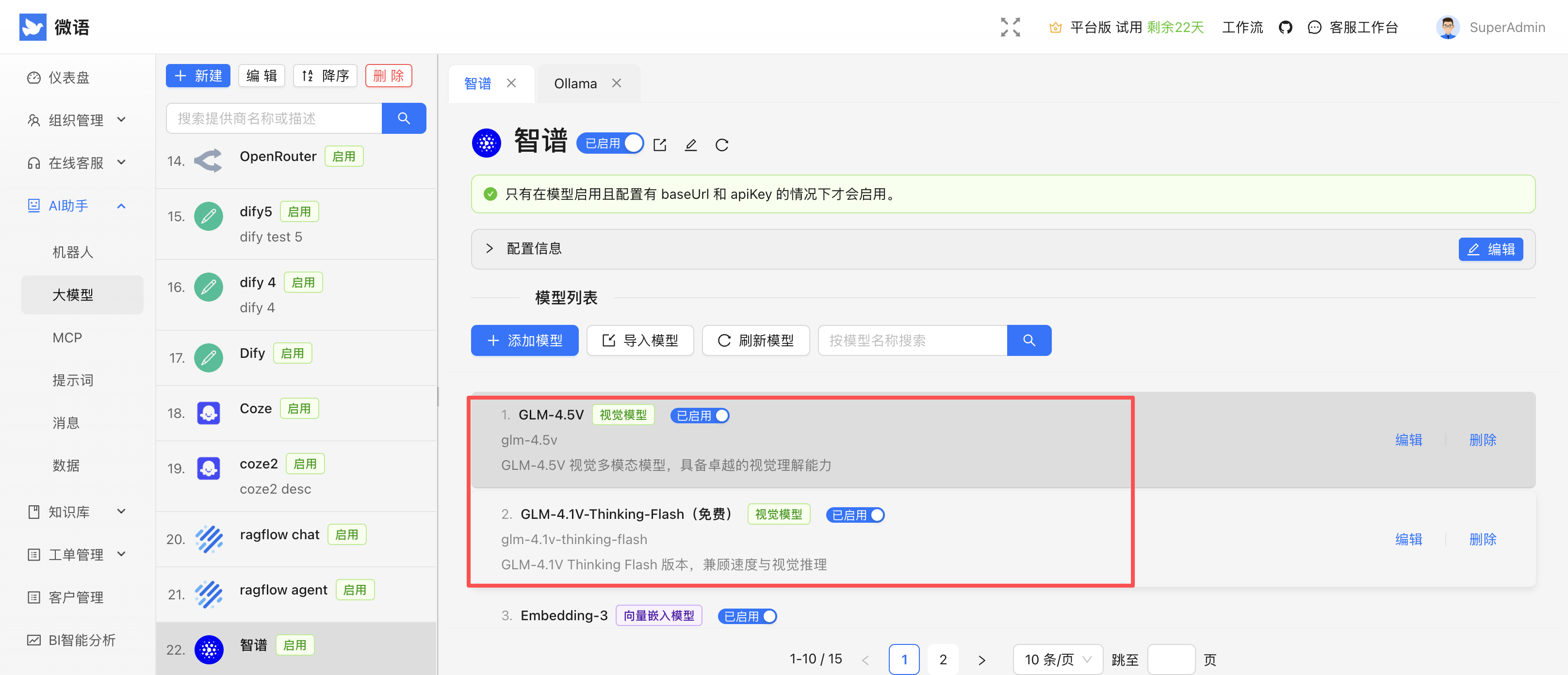
Task: Open the GitHub icon link
Action: [1285, 27]
